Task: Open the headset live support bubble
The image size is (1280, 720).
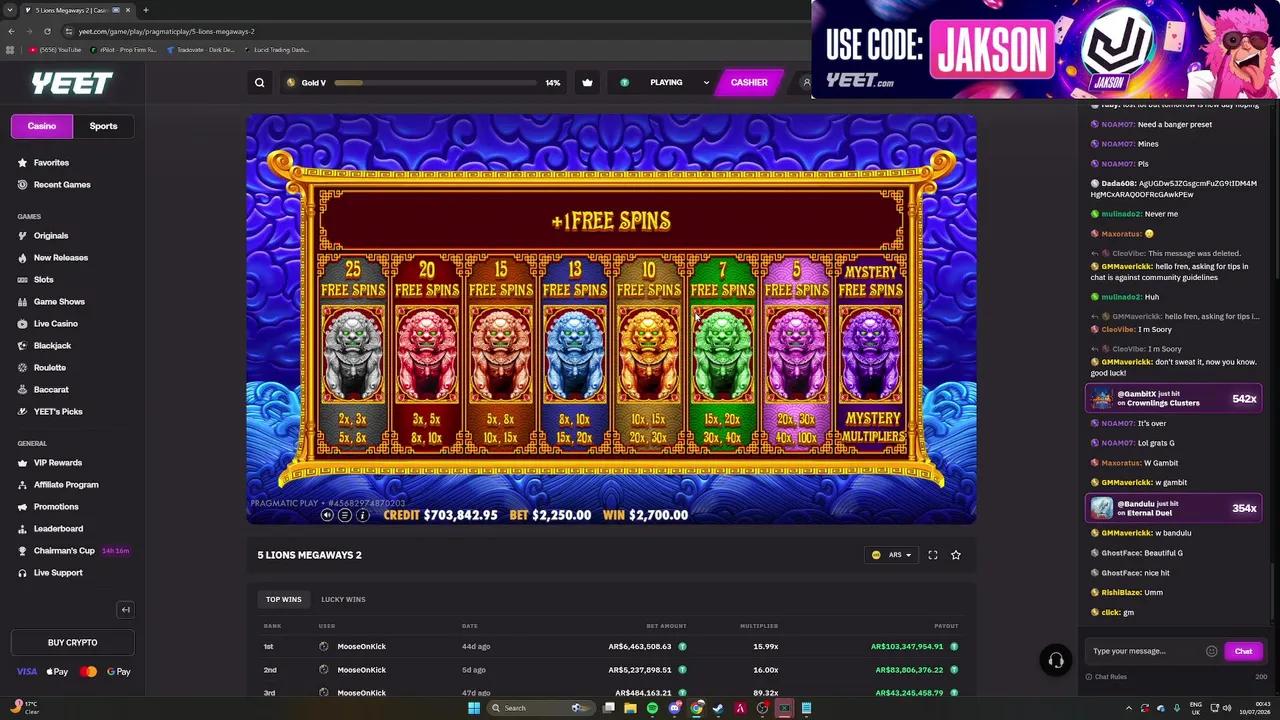Action: tap(1055, 660)
